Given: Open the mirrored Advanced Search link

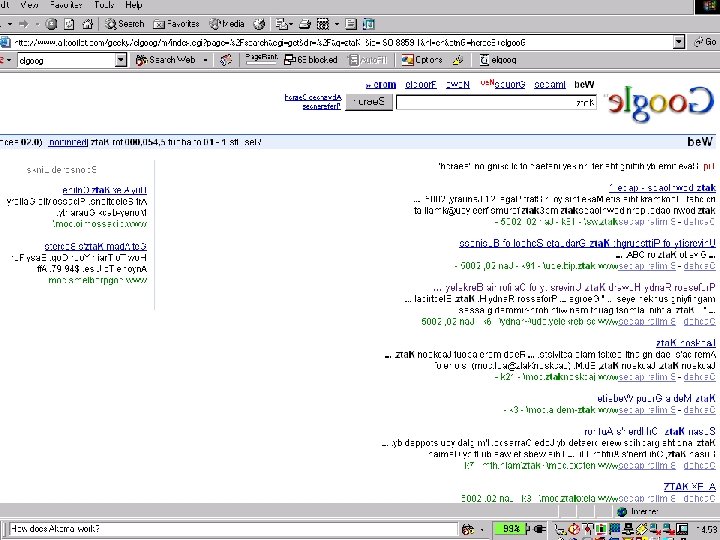Looking at the screenshot, I should (313, 97).
